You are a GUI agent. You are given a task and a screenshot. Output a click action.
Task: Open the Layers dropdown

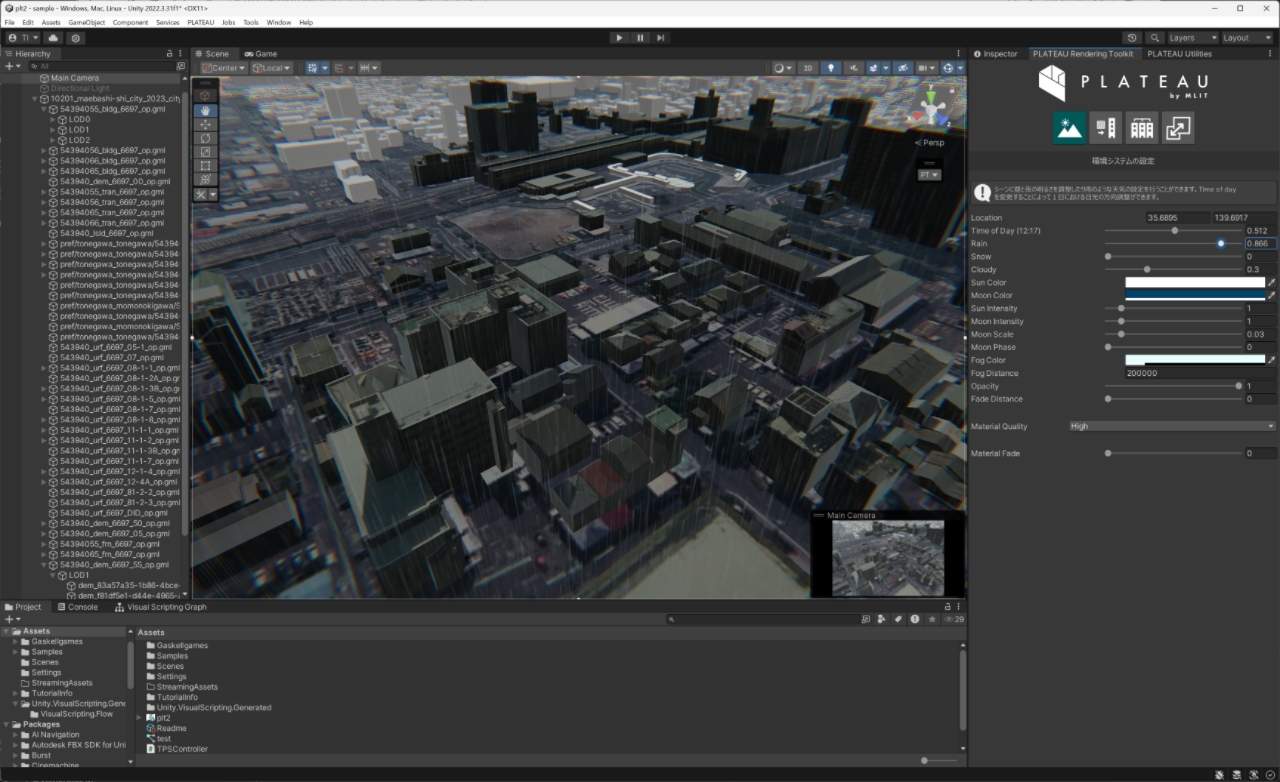(x=1193, y=38)
